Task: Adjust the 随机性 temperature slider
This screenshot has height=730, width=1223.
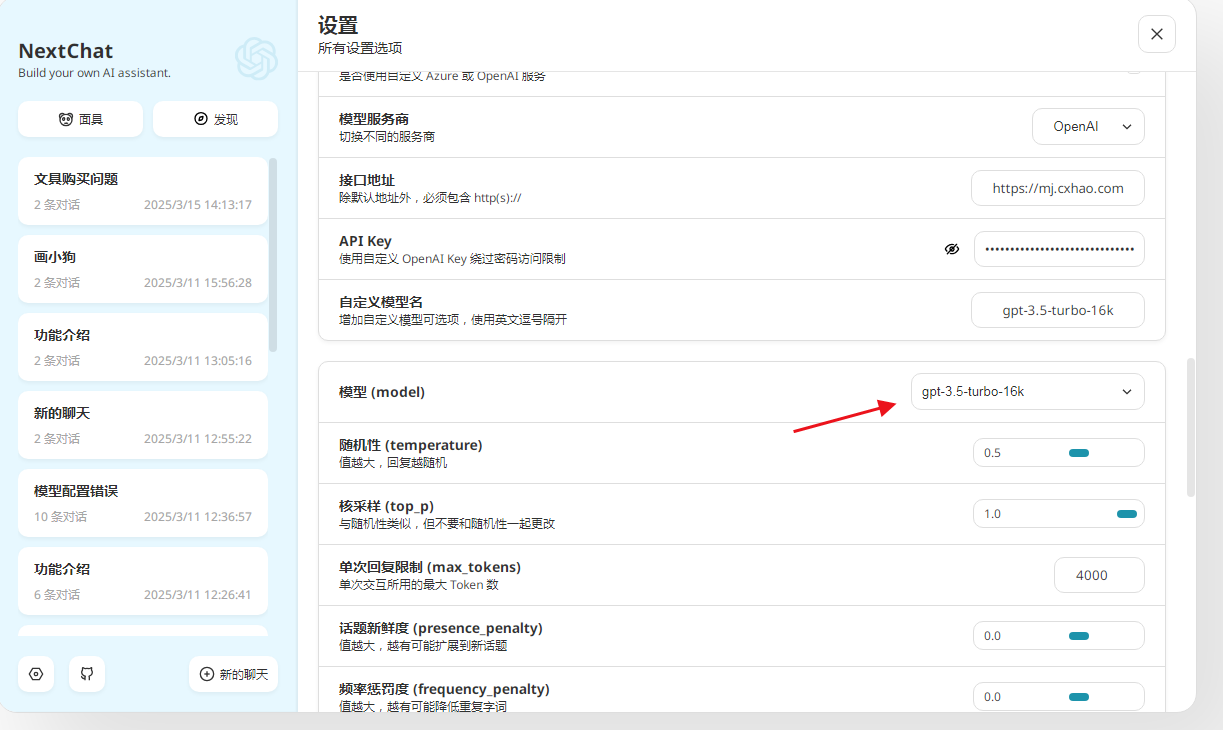Action: click(1078, 453)
